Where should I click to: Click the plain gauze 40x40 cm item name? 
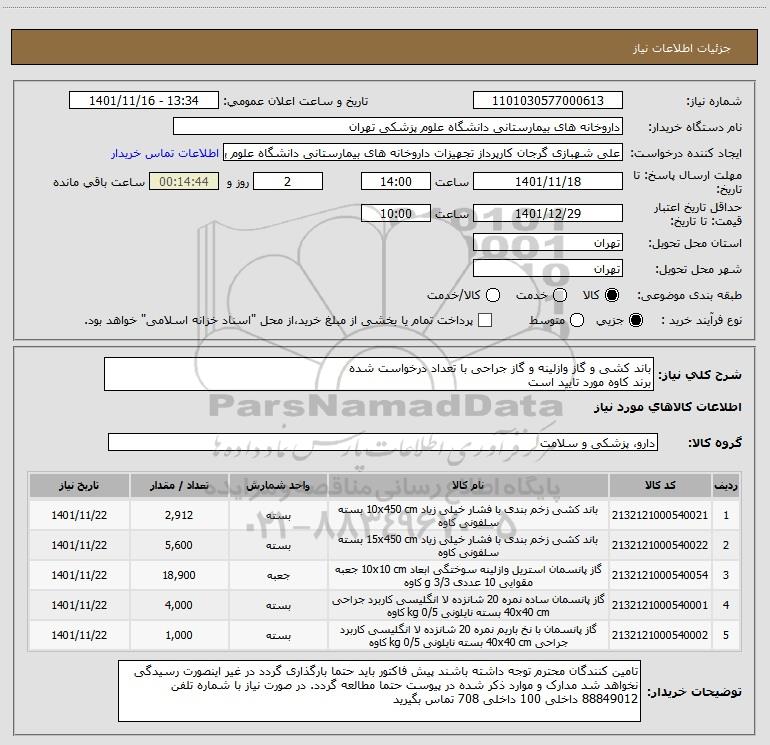pyautogui.click(x=468, y=606)
